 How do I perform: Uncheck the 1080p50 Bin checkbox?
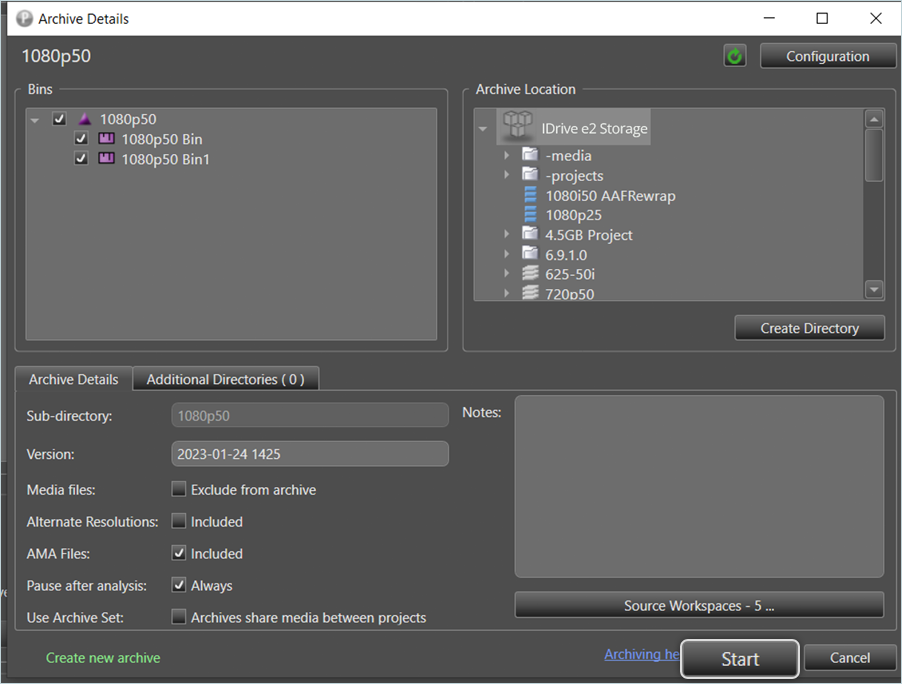(x=81, y=139)
